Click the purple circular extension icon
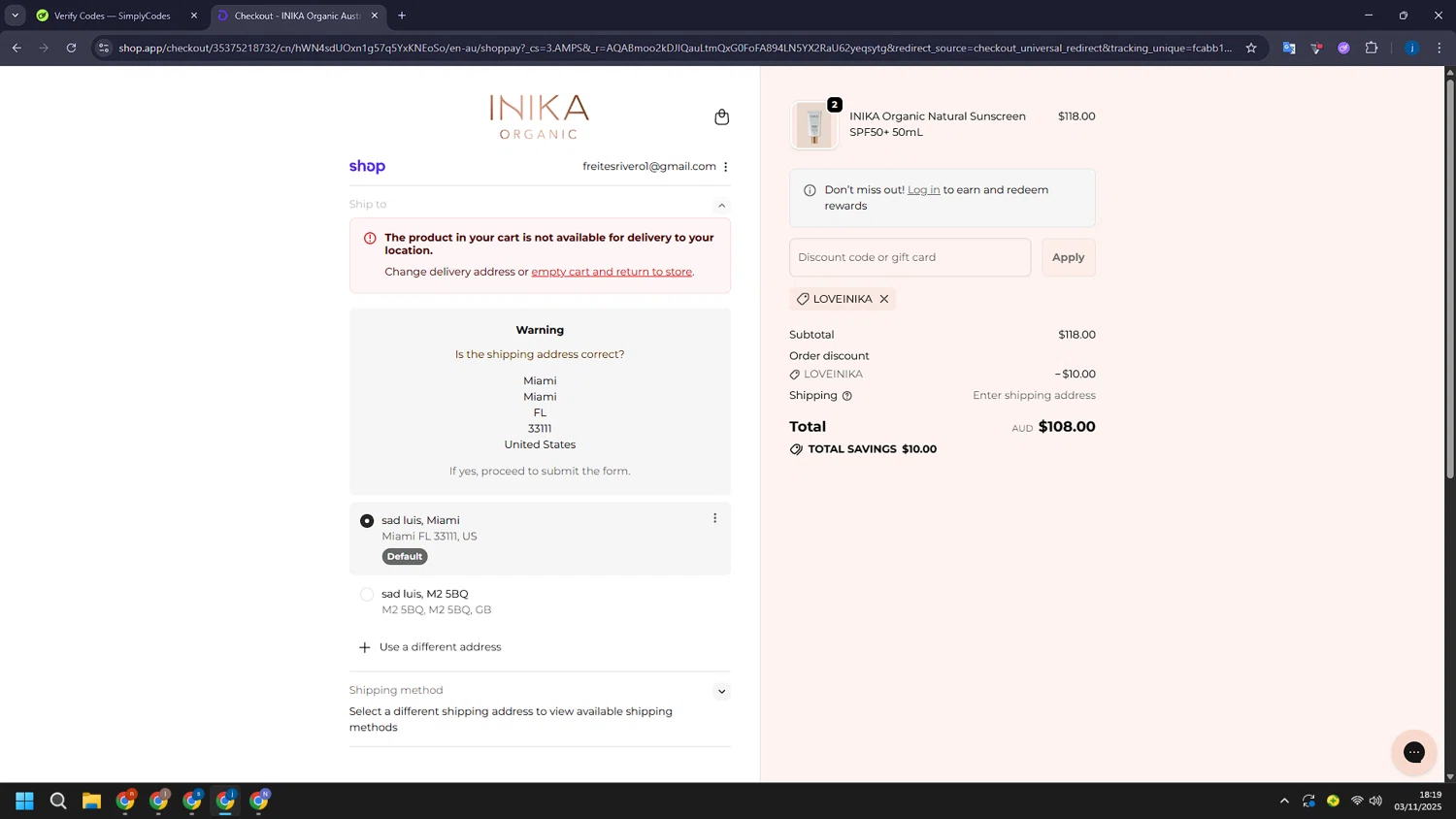 click(x=1343, y=48)
